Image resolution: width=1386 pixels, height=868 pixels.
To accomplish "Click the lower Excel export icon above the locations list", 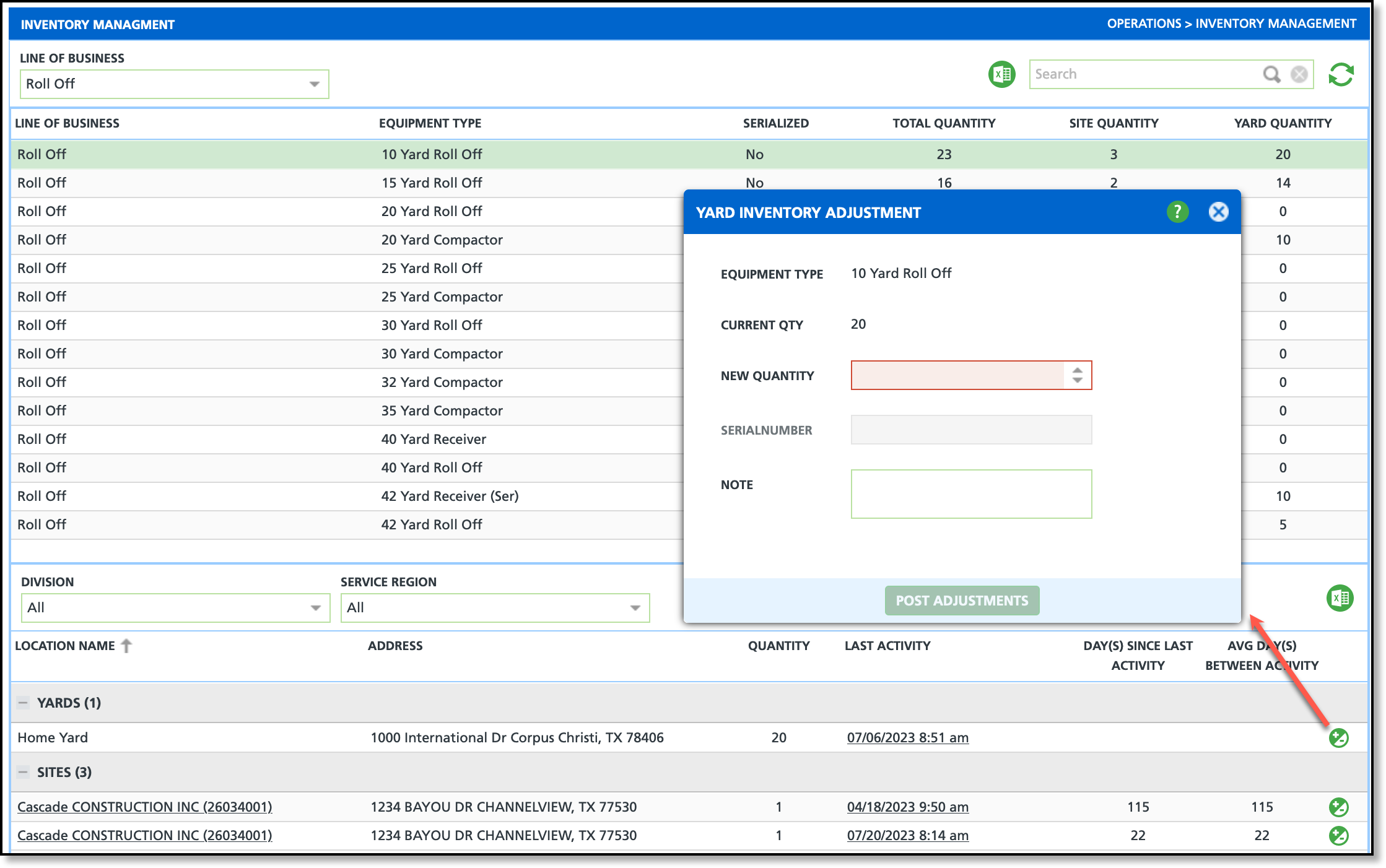I will point(1340,598).
